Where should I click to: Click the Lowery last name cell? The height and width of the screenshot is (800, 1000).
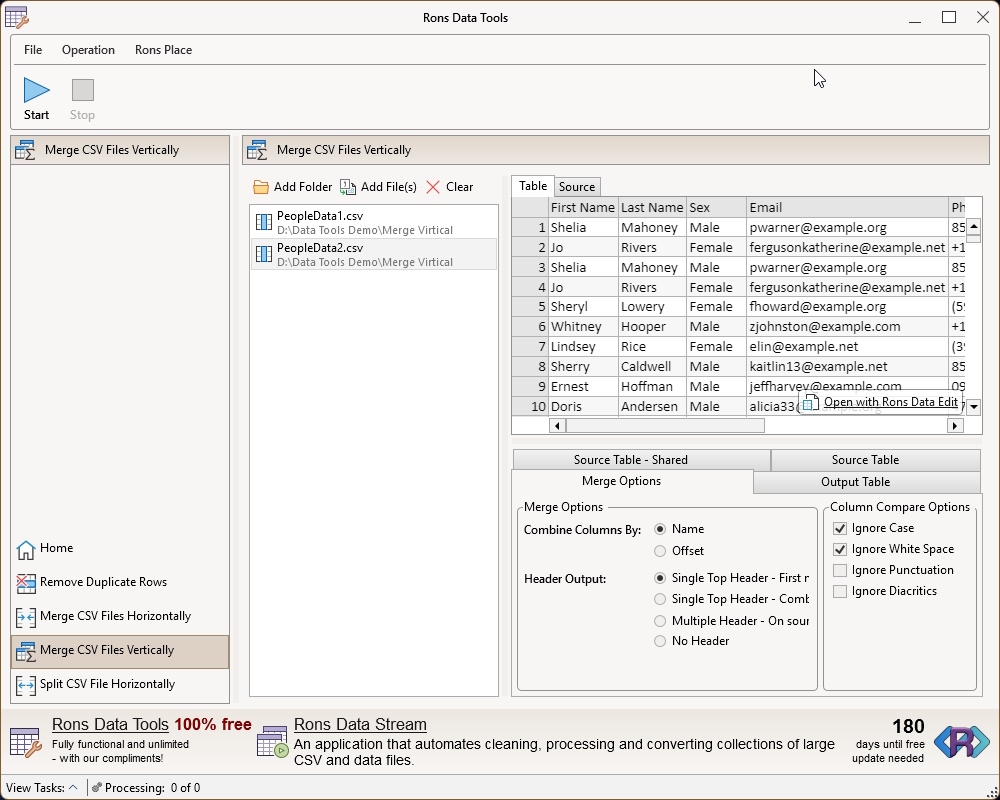tap(652, 307)
